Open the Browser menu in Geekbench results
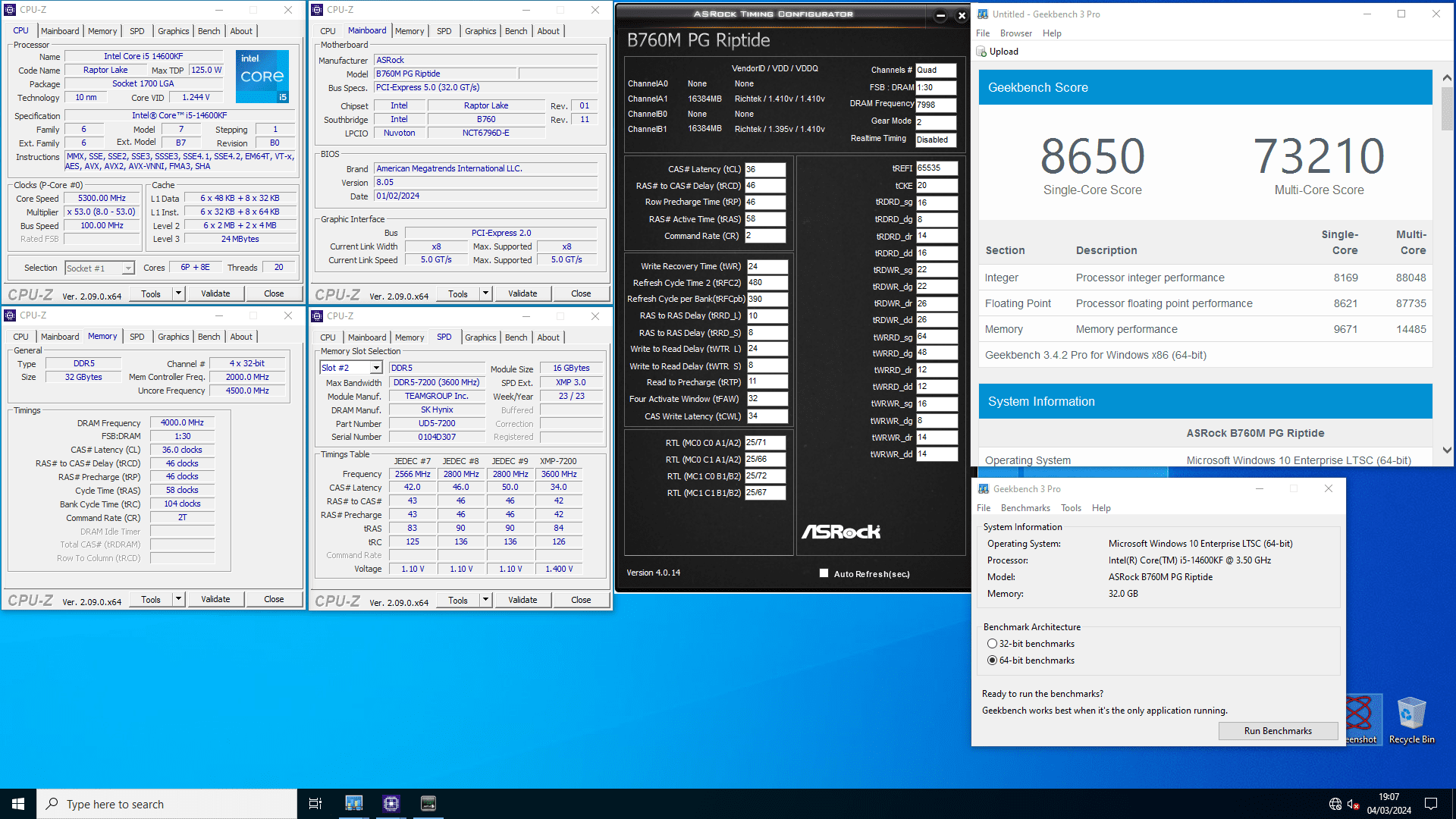The width and height of the screenshot is (1456, 819). click(x=1015, y=33)
